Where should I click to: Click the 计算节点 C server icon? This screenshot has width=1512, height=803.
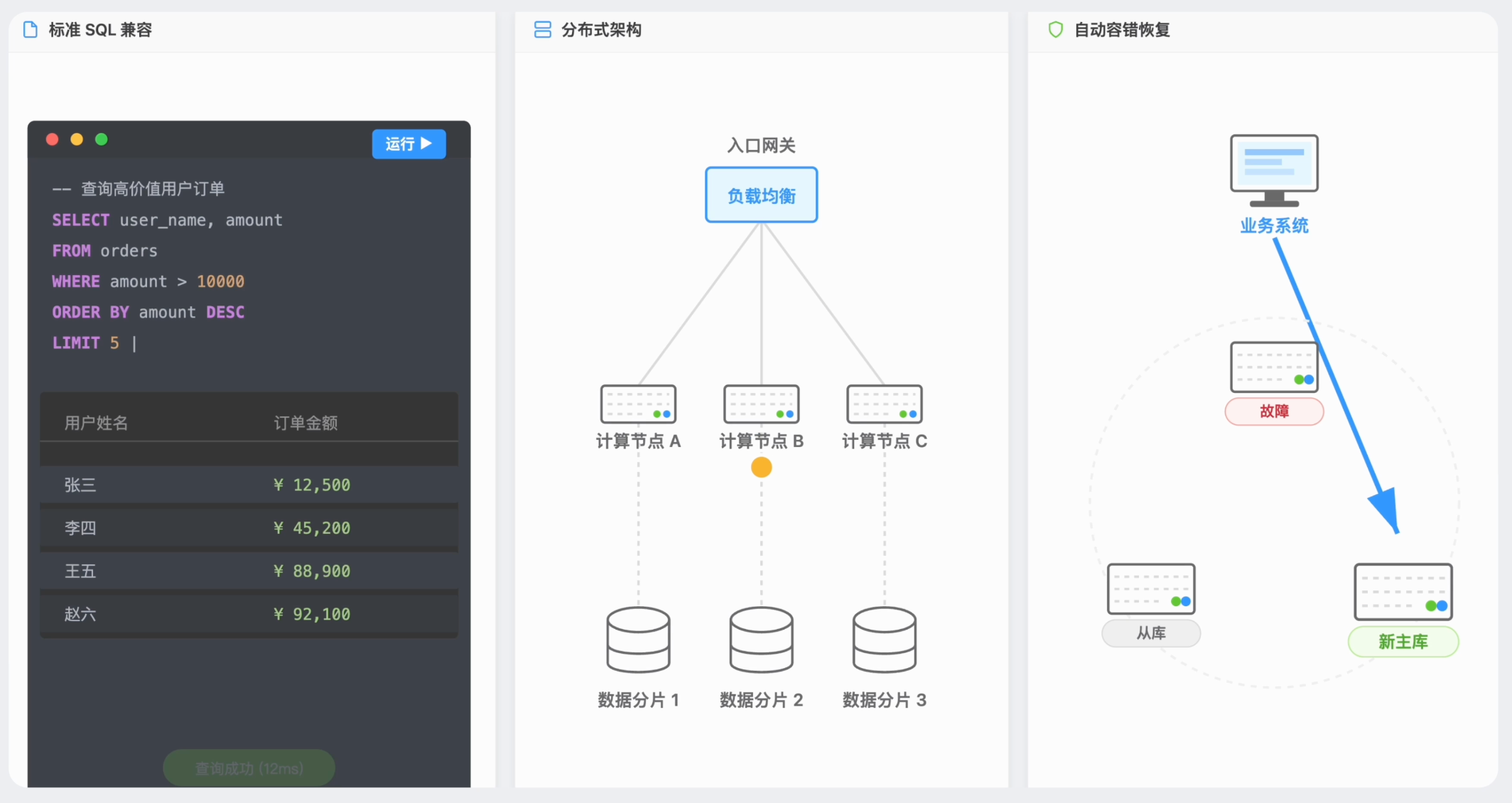point(884,404)
